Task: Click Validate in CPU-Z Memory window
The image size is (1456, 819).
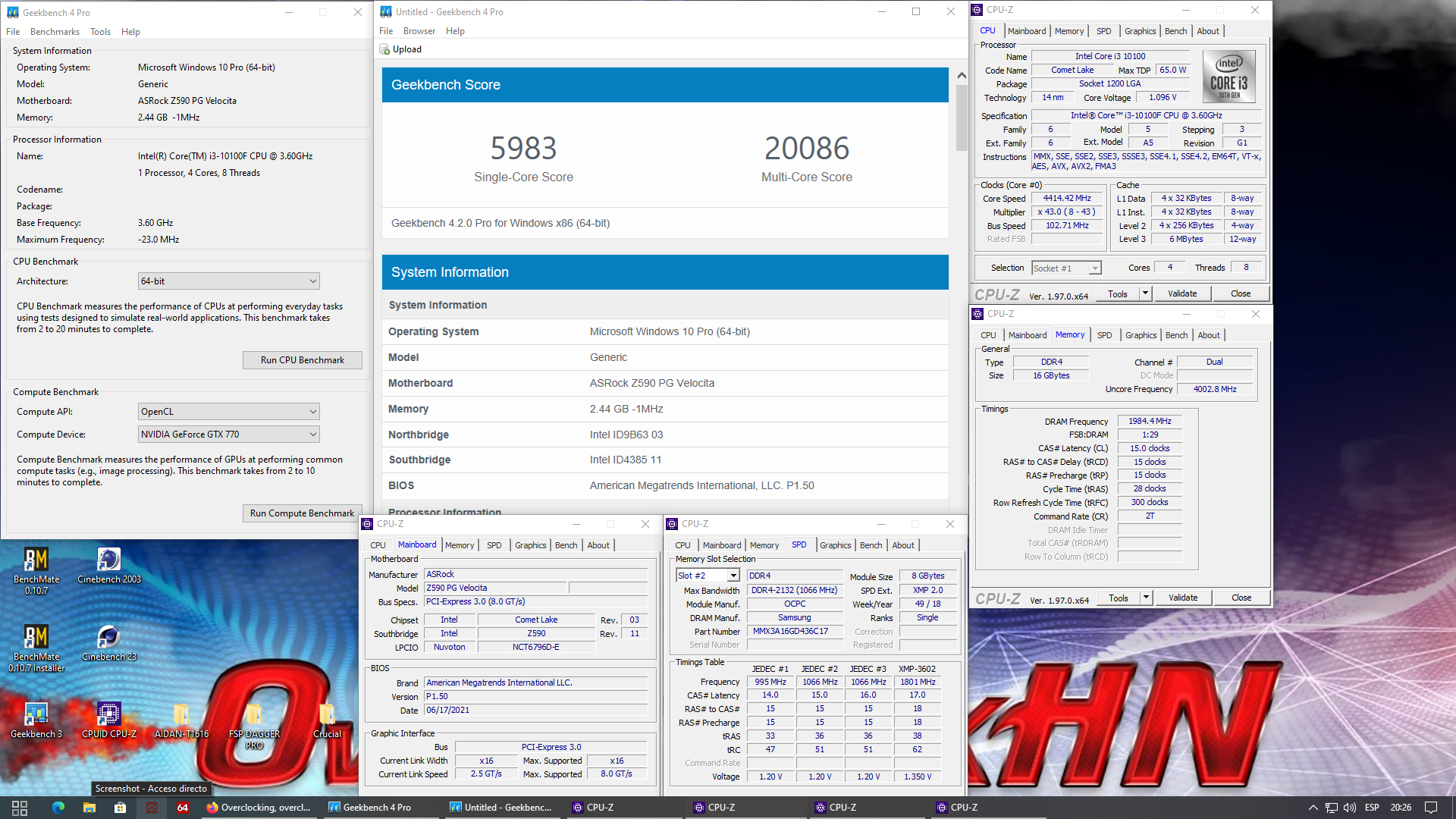Action: tap(1183, 598)
